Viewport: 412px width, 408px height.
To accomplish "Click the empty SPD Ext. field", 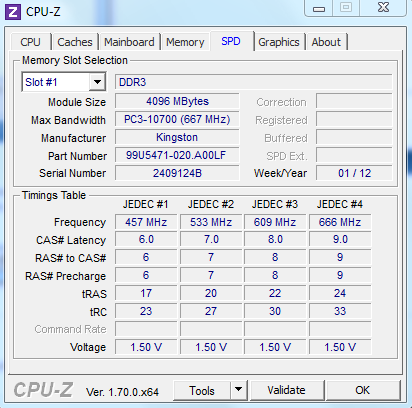I will click(x=354, y=155).
